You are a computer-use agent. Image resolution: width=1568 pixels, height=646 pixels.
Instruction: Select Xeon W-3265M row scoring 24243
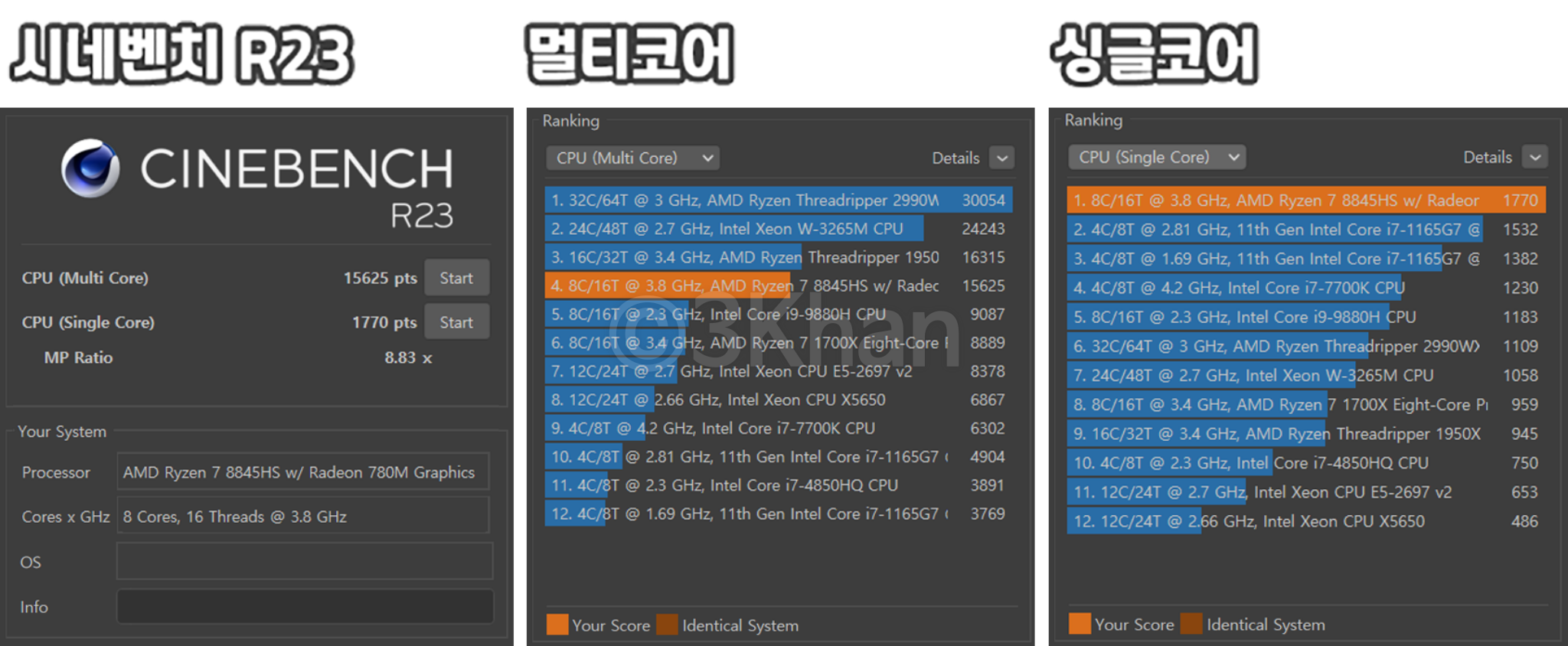click(x=779, y=229)
